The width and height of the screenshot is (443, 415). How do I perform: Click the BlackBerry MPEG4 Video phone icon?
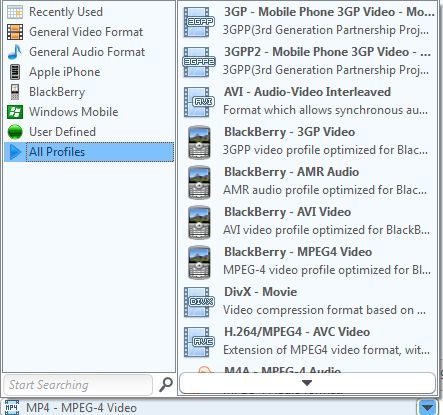click(x=199, y=262)
